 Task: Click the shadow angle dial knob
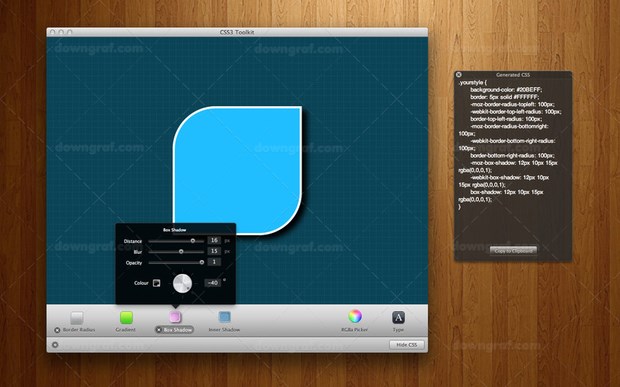tap(182, 283)
